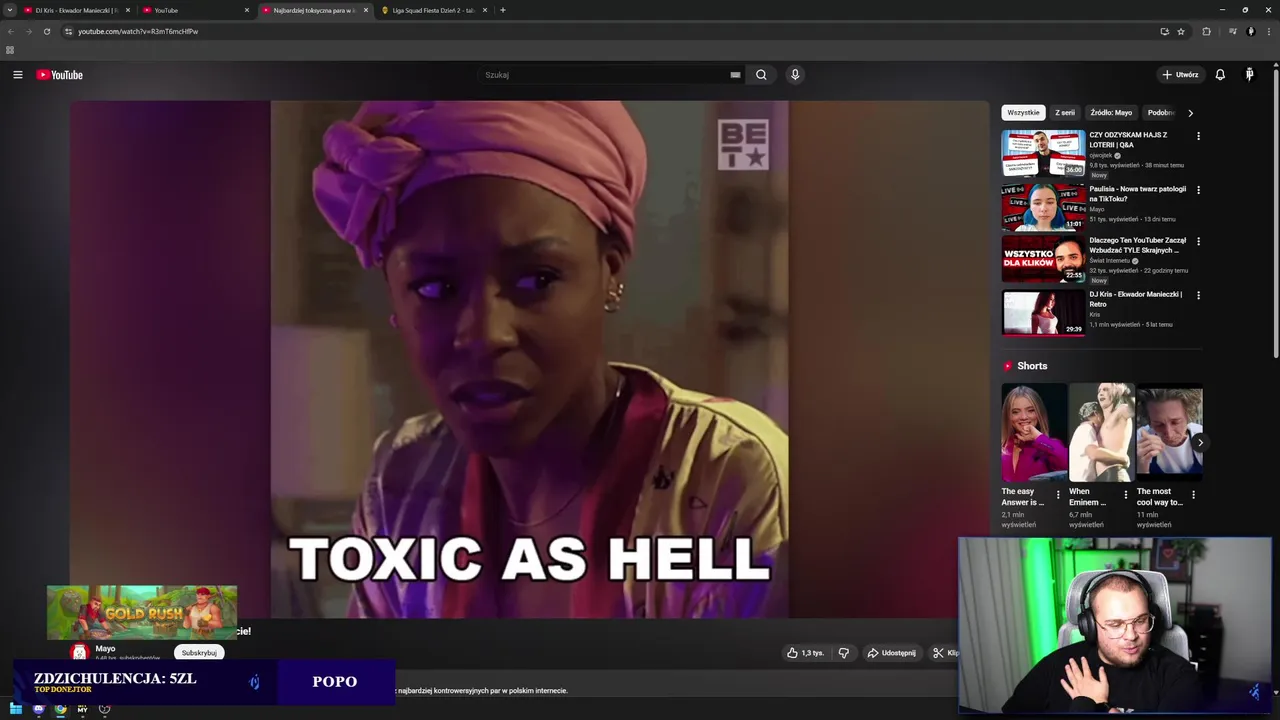This screenshot has width=1280, height=720.
Task: Select the Wszystkie filter chip
Action: pyautogui.click(x=1023, y=113)
